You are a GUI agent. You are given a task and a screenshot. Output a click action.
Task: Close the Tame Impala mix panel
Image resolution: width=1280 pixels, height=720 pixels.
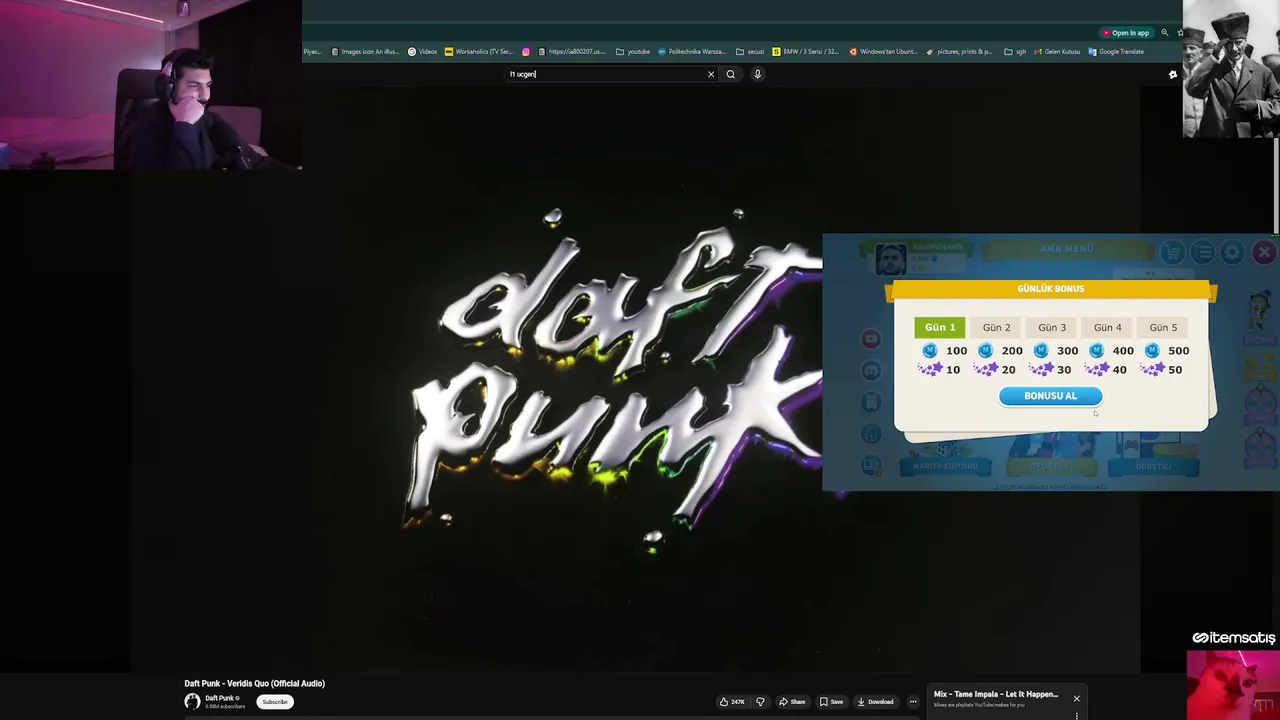[1076, 698]
